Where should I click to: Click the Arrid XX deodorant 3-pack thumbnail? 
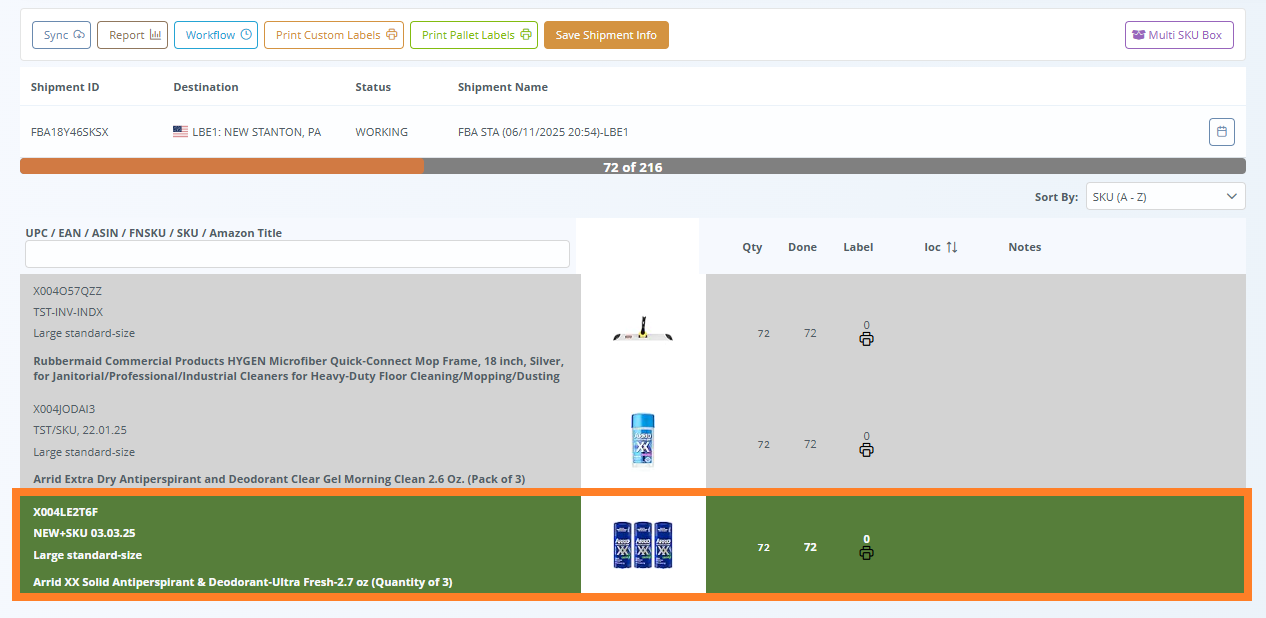(642, 545)
